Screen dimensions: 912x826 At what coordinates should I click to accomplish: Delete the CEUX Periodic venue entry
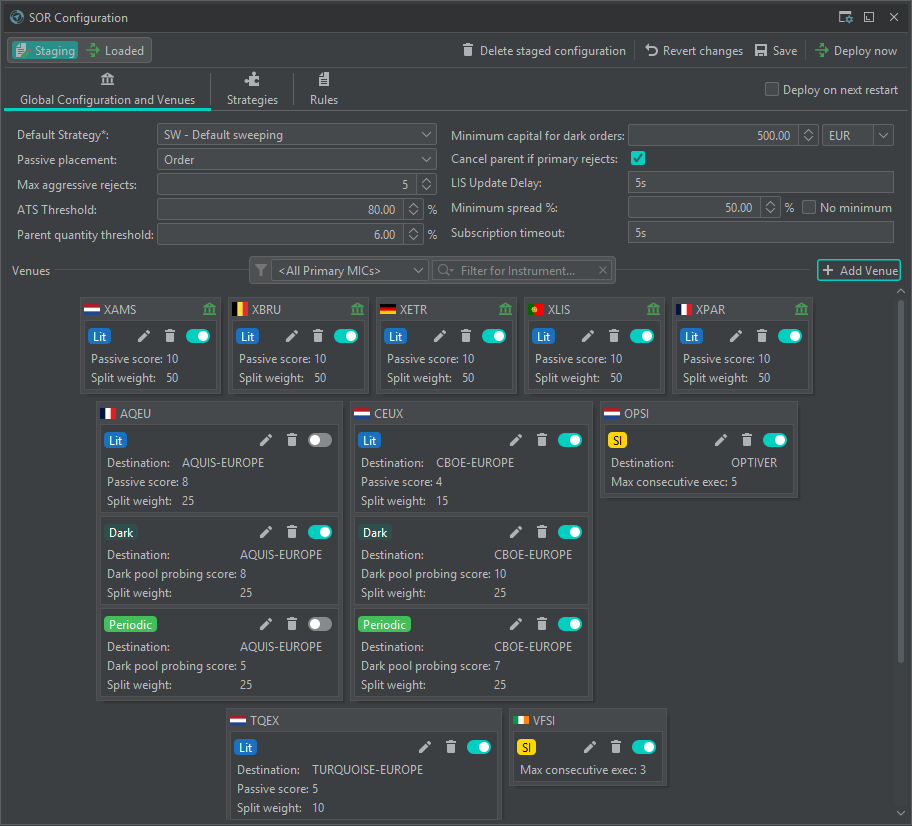pyautogui.click(x=542, y=624)
